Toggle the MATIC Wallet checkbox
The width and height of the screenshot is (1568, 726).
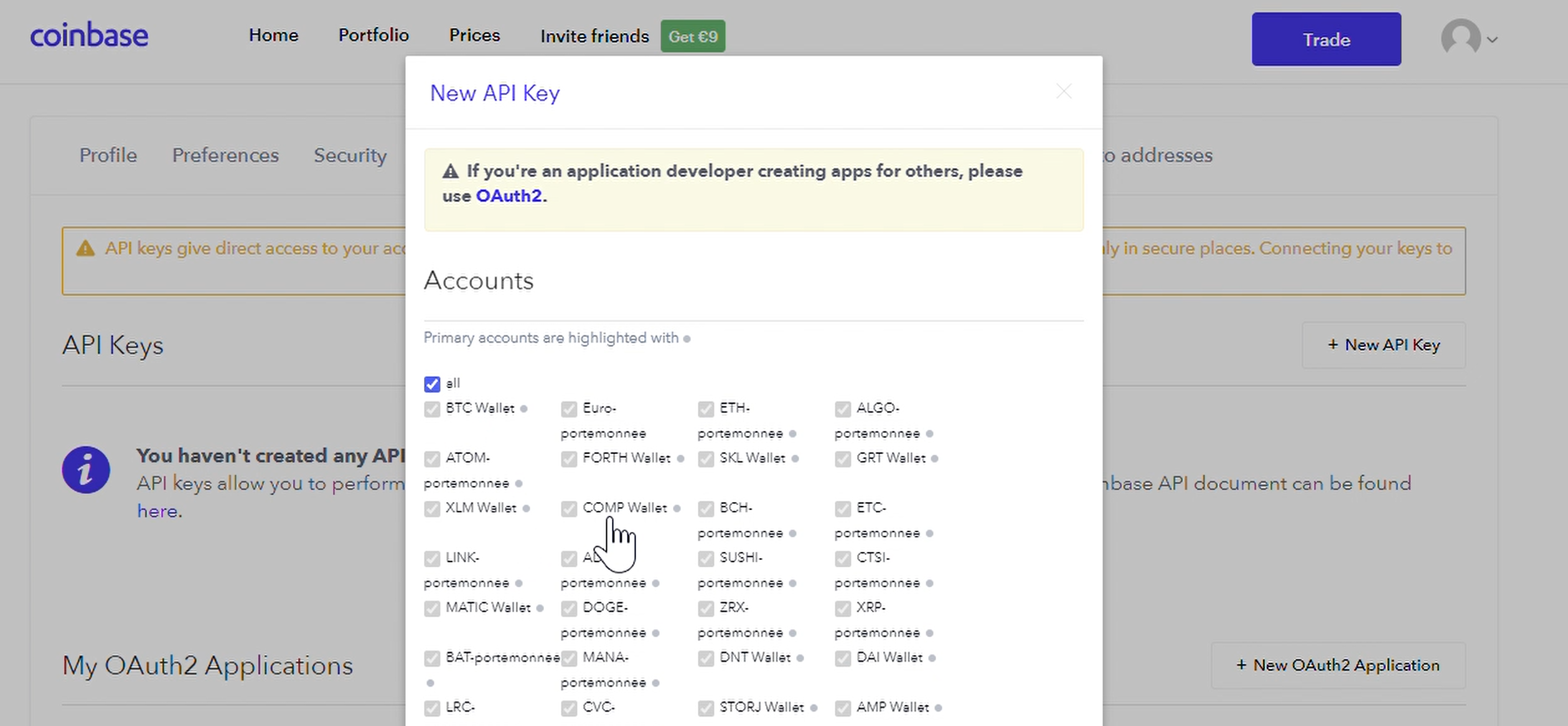[432, 608]
